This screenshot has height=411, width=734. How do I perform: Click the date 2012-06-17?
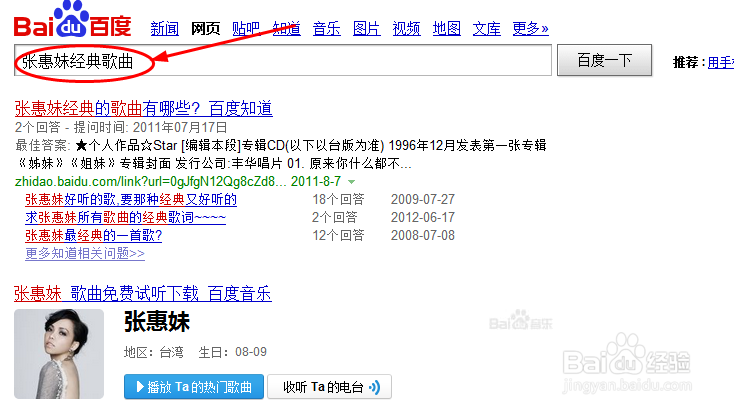coord(423,217)
